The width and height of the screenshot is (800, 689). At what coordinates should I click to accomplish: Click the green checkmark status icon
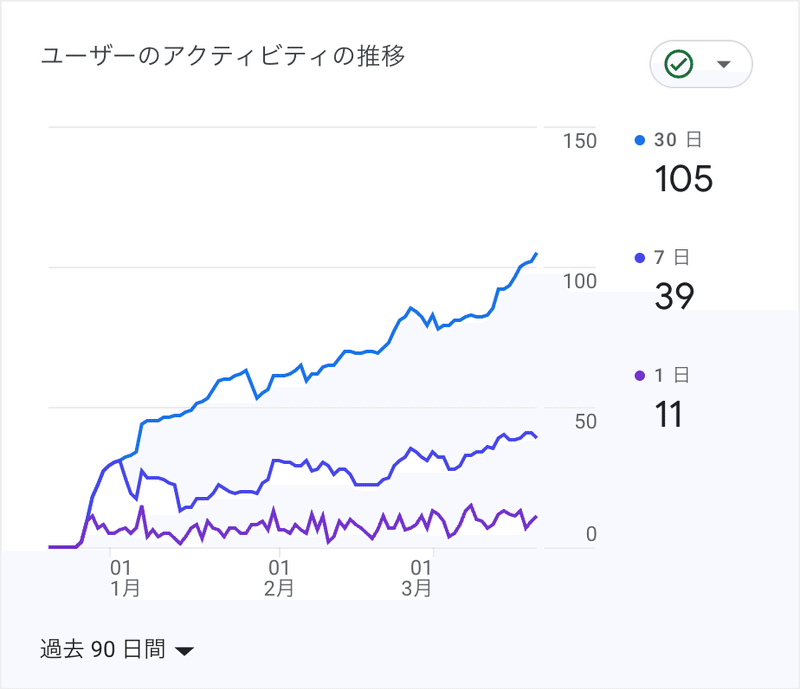[x=680, y=64]
